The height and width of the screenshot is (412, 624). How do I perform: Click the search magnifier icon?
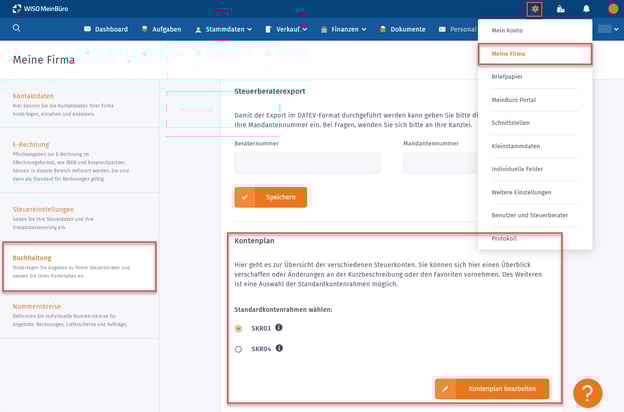[x=17, y=29]
